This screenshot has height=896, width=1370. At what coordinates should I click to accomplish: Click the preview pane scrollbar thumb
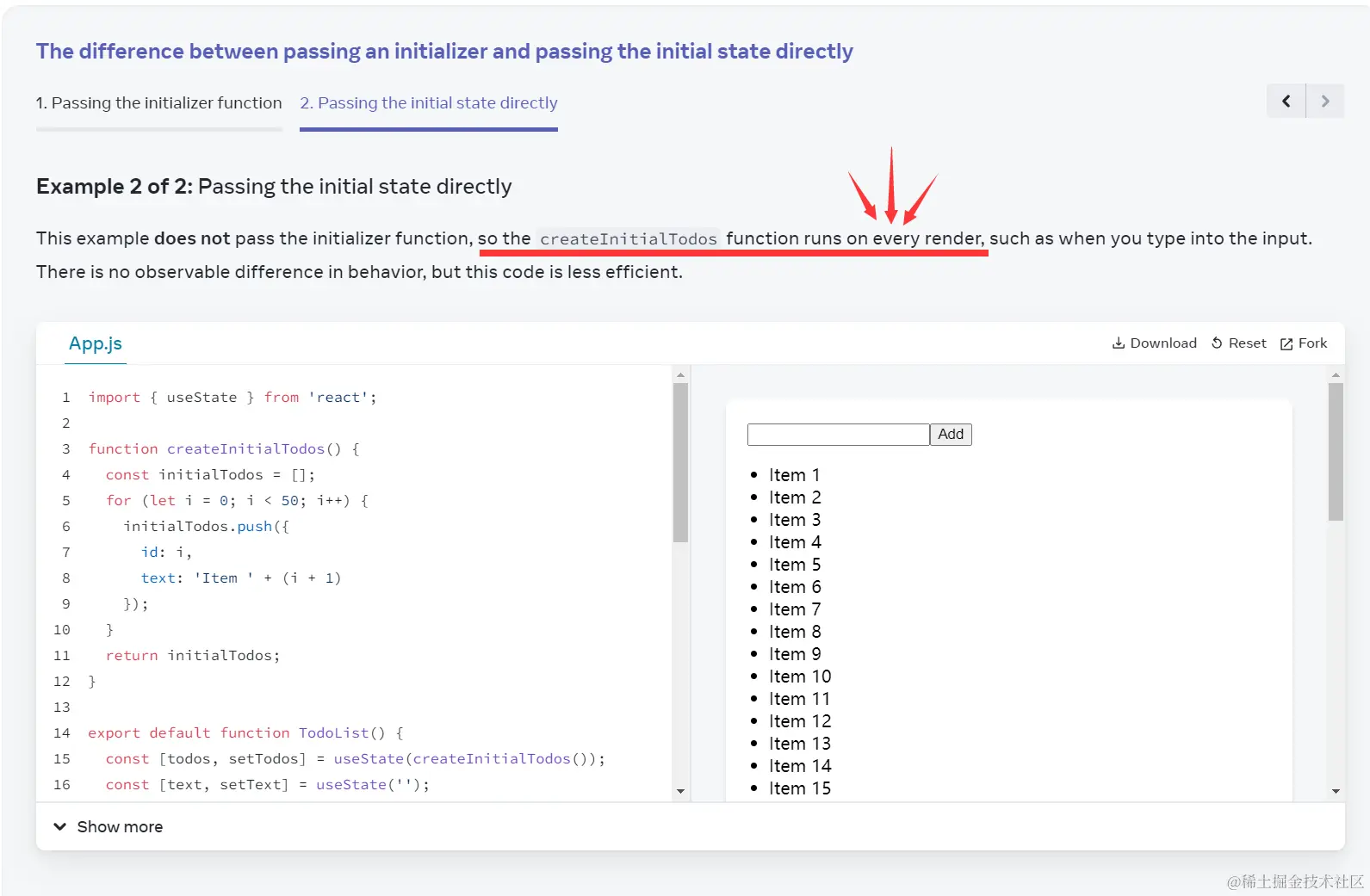click(x=1336, y=453)
